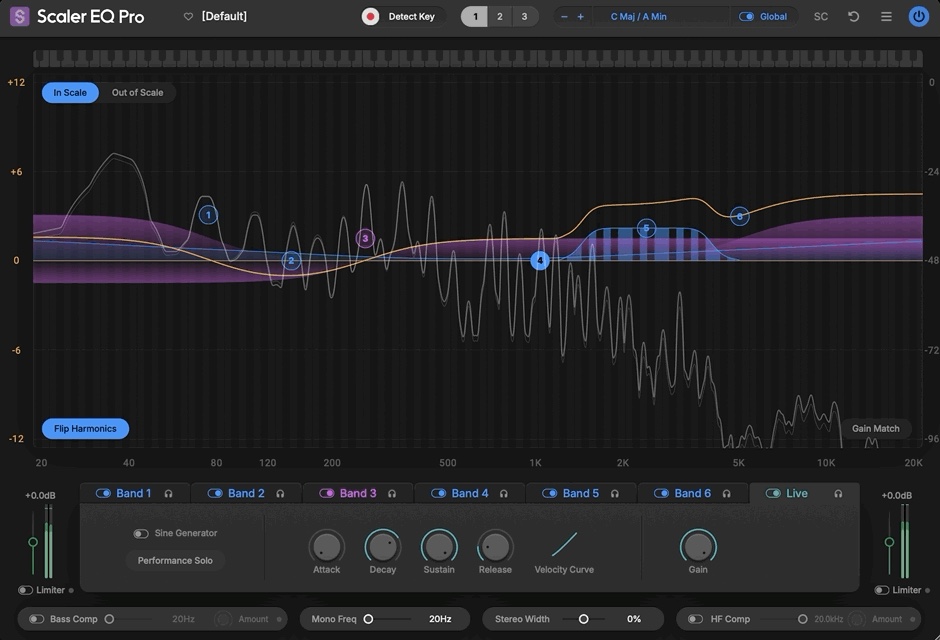Click the Decay knob
Screen dimensions: 940x640
tap(382, 547)
